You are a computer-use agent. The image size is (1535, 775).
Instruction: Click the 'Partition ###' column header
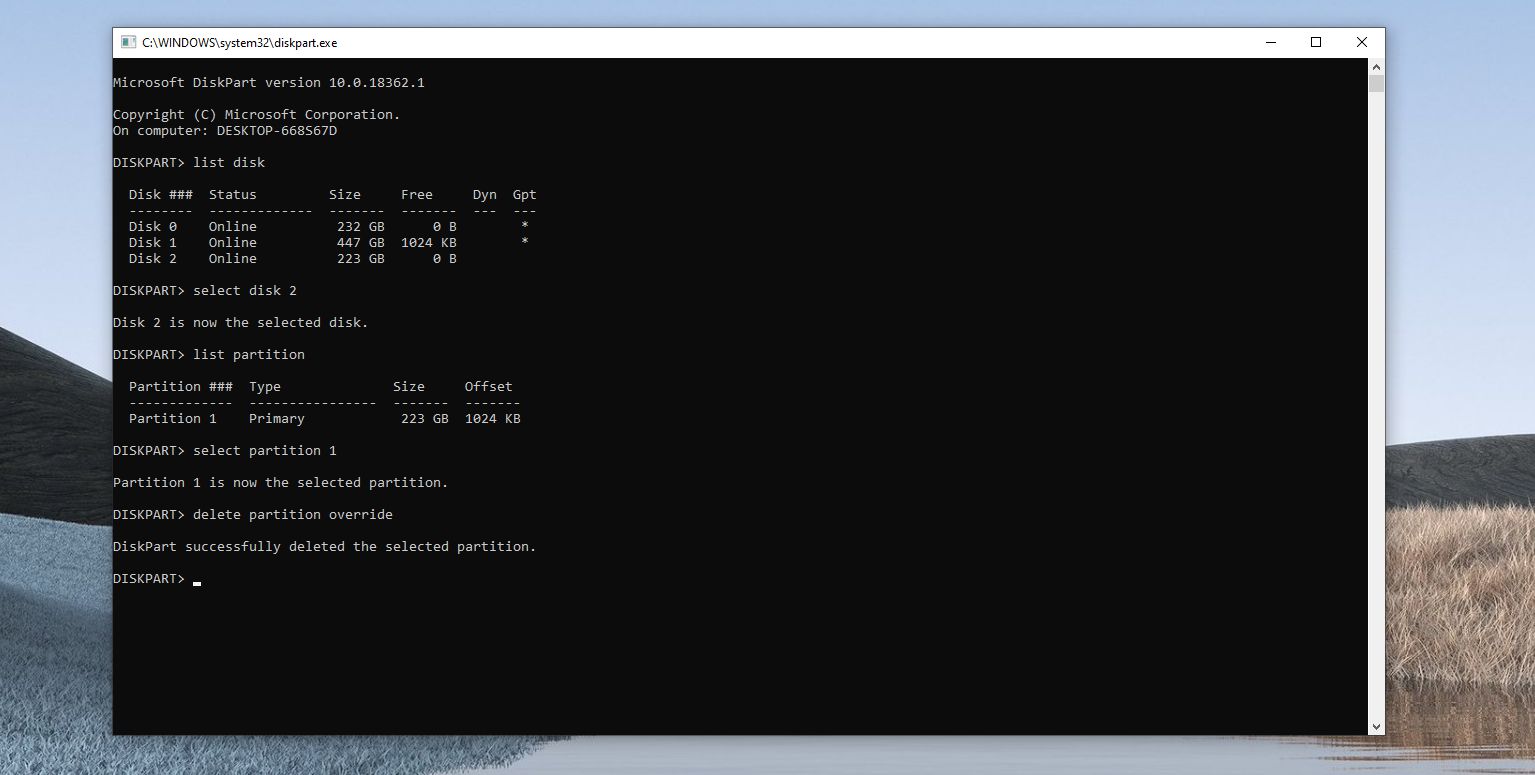[x=181, y=386]
